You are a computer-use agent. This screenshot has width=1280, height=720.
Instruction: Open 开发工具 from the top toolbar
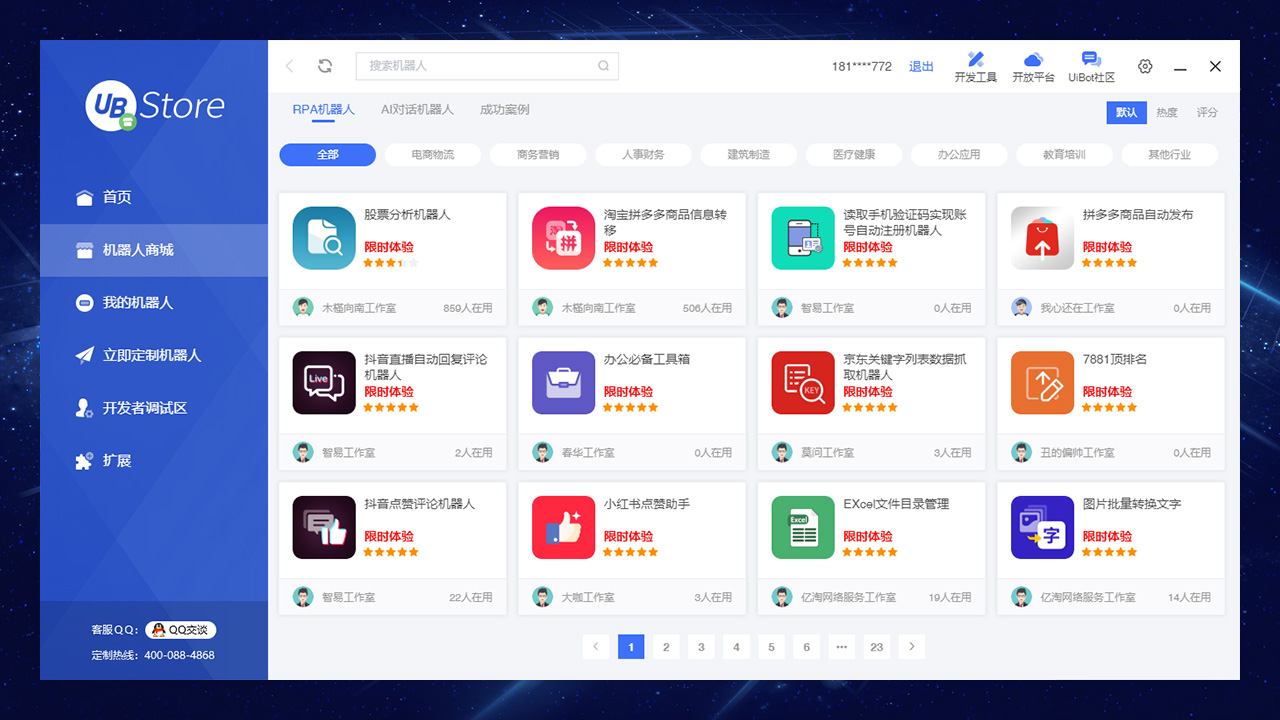click(975, 66)
